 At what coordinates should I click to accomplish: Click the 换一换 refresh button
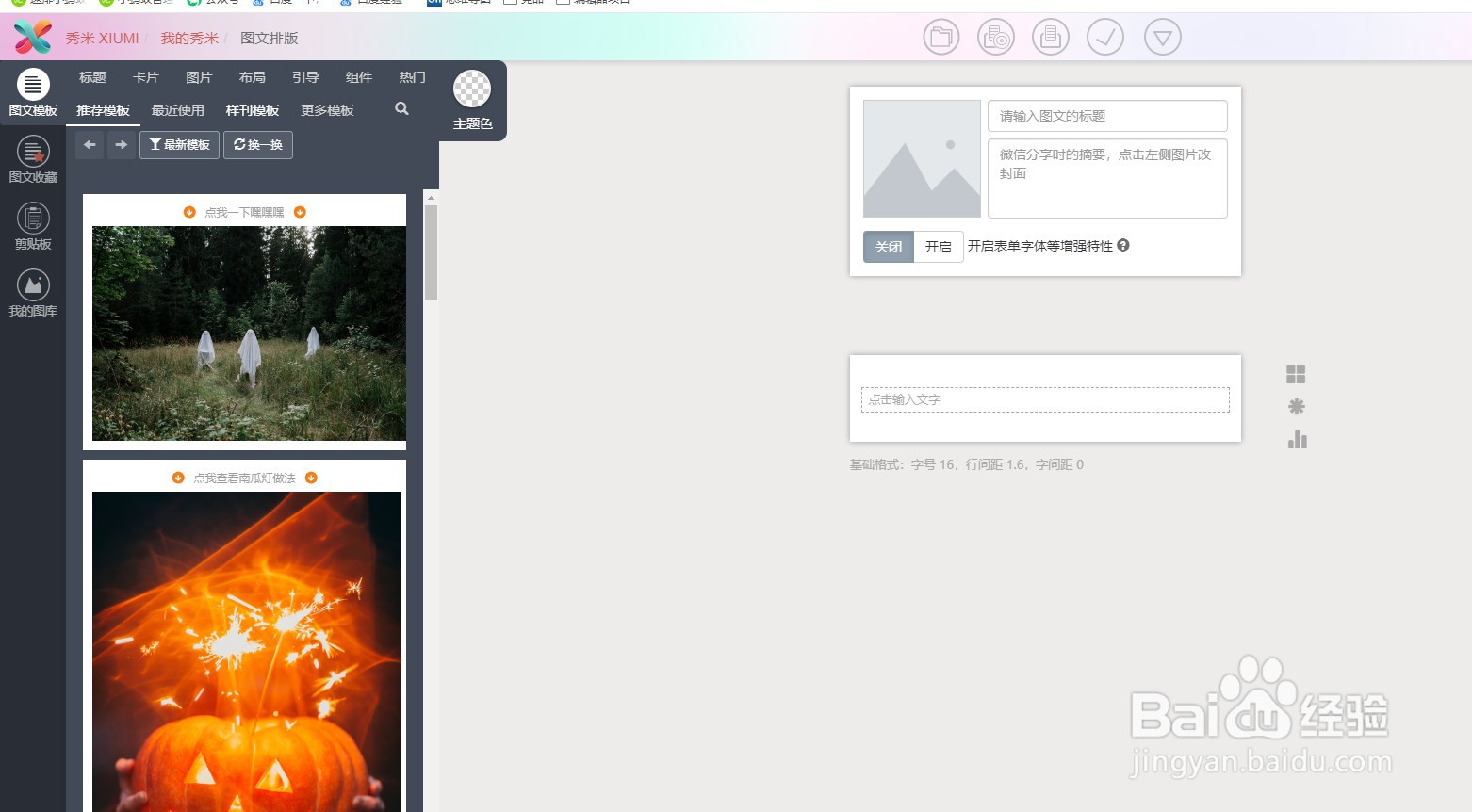258,145
